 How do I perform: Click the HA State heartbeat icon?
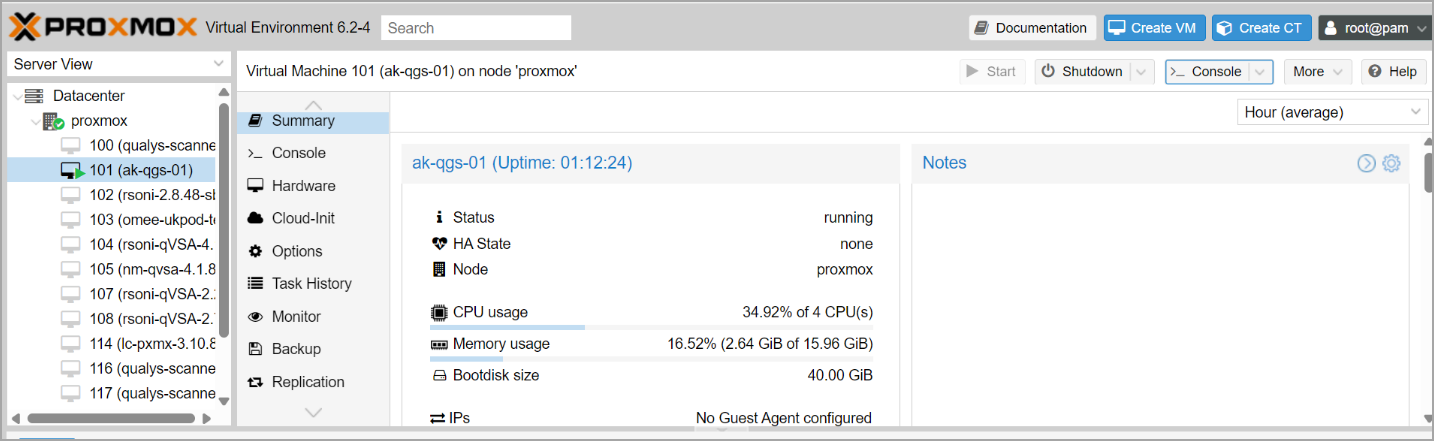tap(438, 244)
